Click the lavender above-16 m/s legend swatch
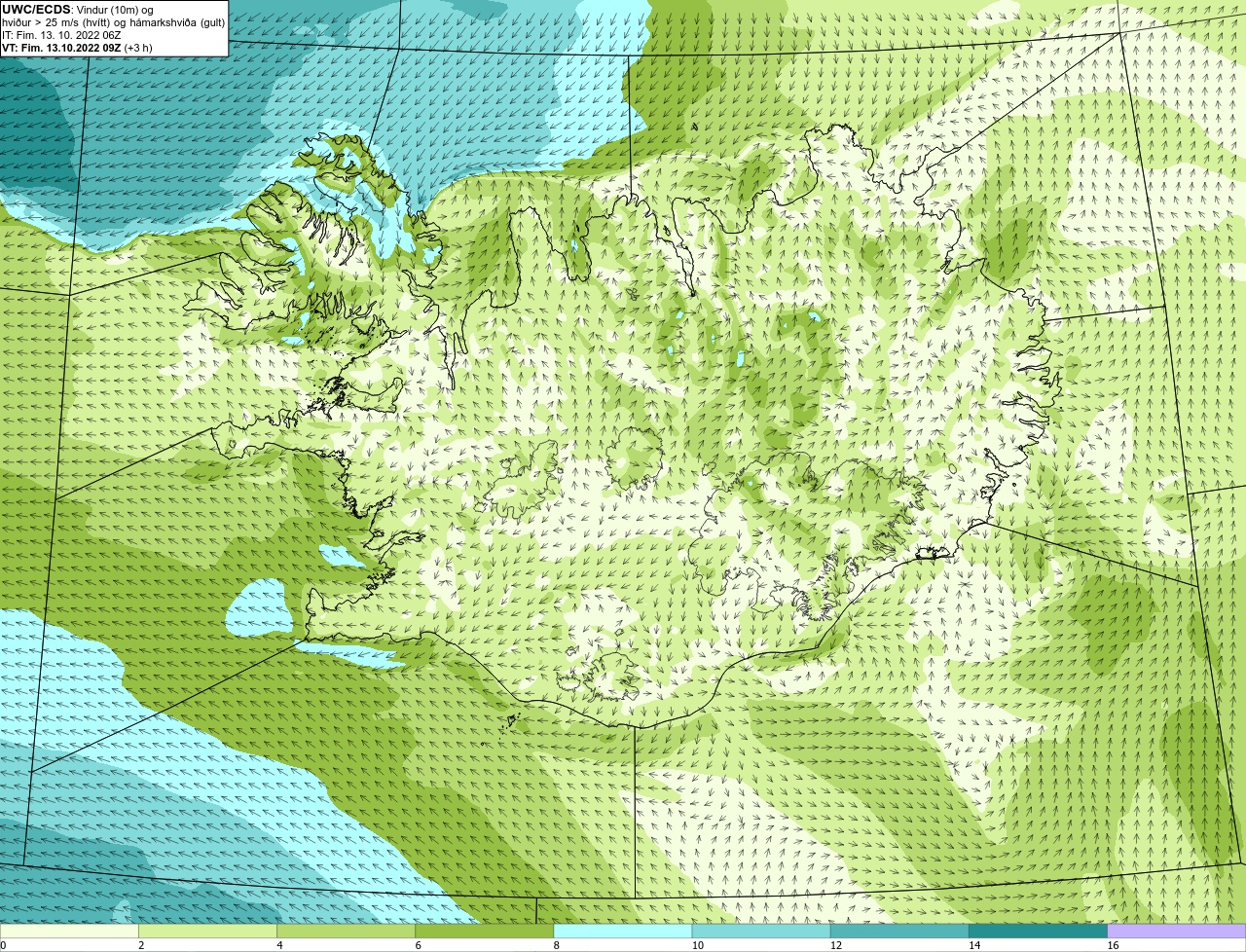Image resolution: width=1246 pixels, height=952 pixels. click(x=1177, y=932)
